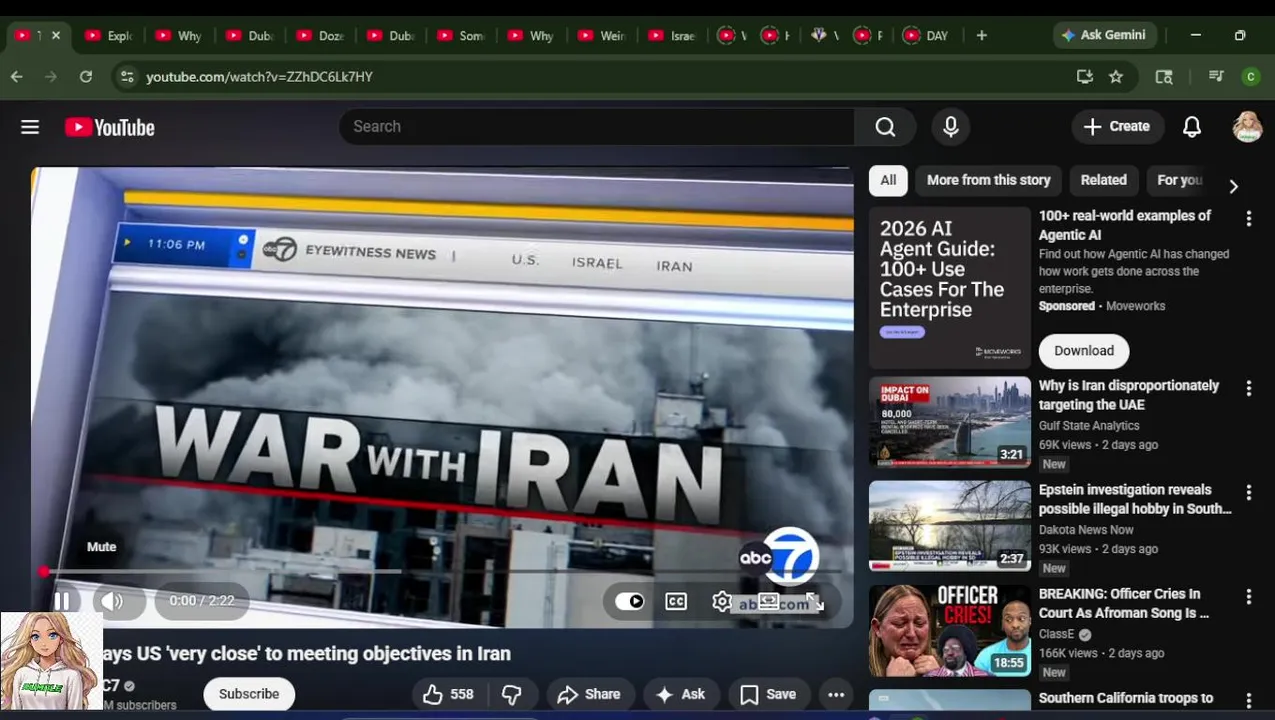Go back in browser history
Viewport: 1275px width, 720px height.
[17, 76]
